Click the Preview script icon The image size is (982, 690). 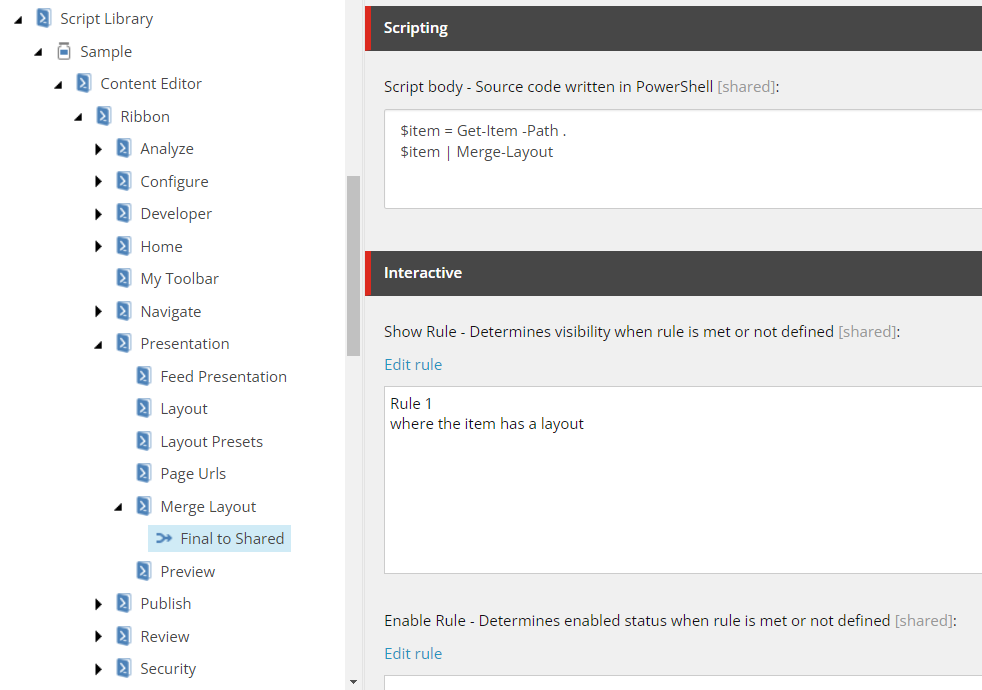point(143,571)
